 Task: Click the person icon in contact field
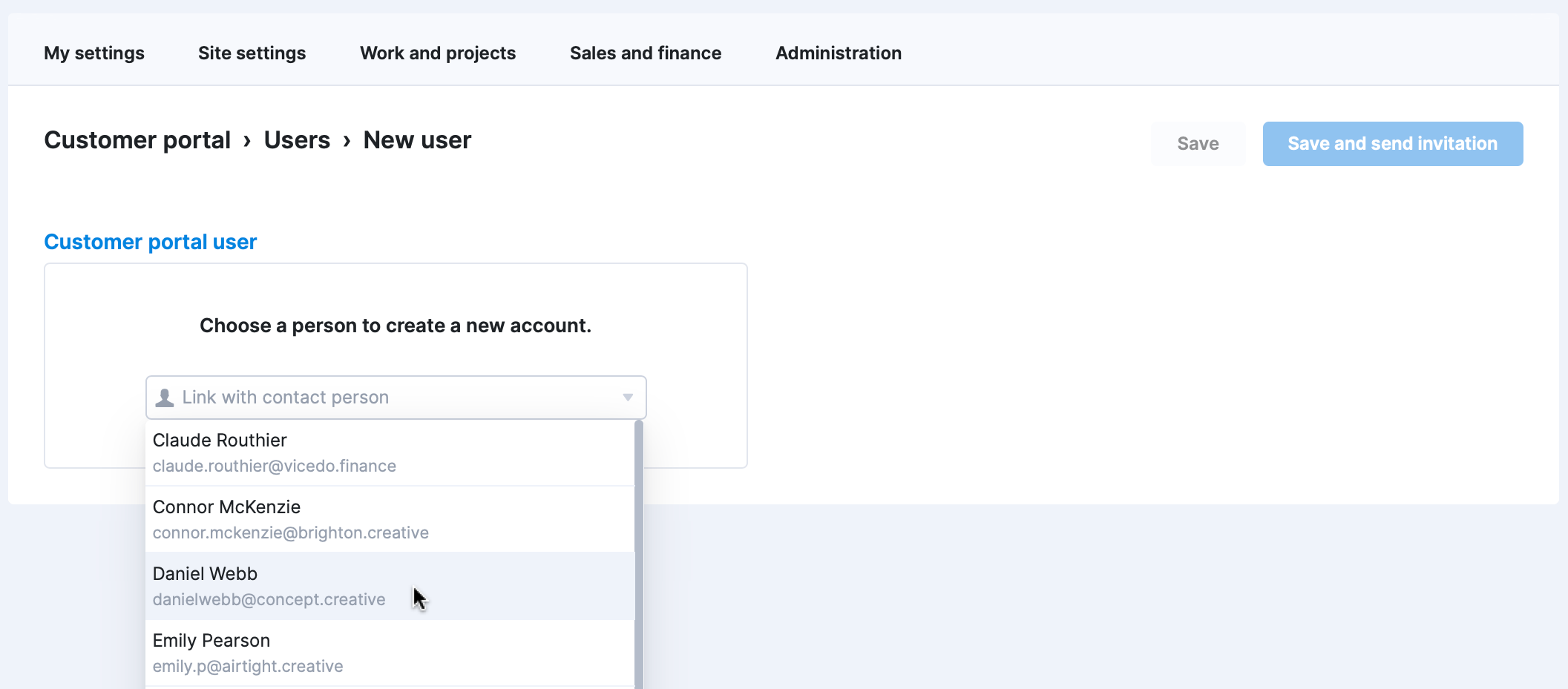point(165,398)
